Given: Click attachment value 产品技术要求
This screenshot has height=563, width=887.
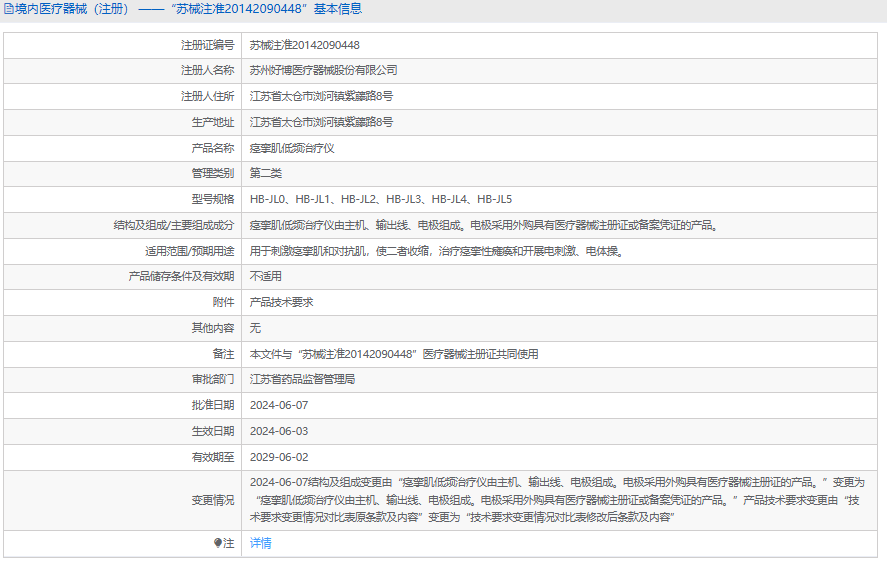Looking at the screenshot, I should (x=281, y=302).
